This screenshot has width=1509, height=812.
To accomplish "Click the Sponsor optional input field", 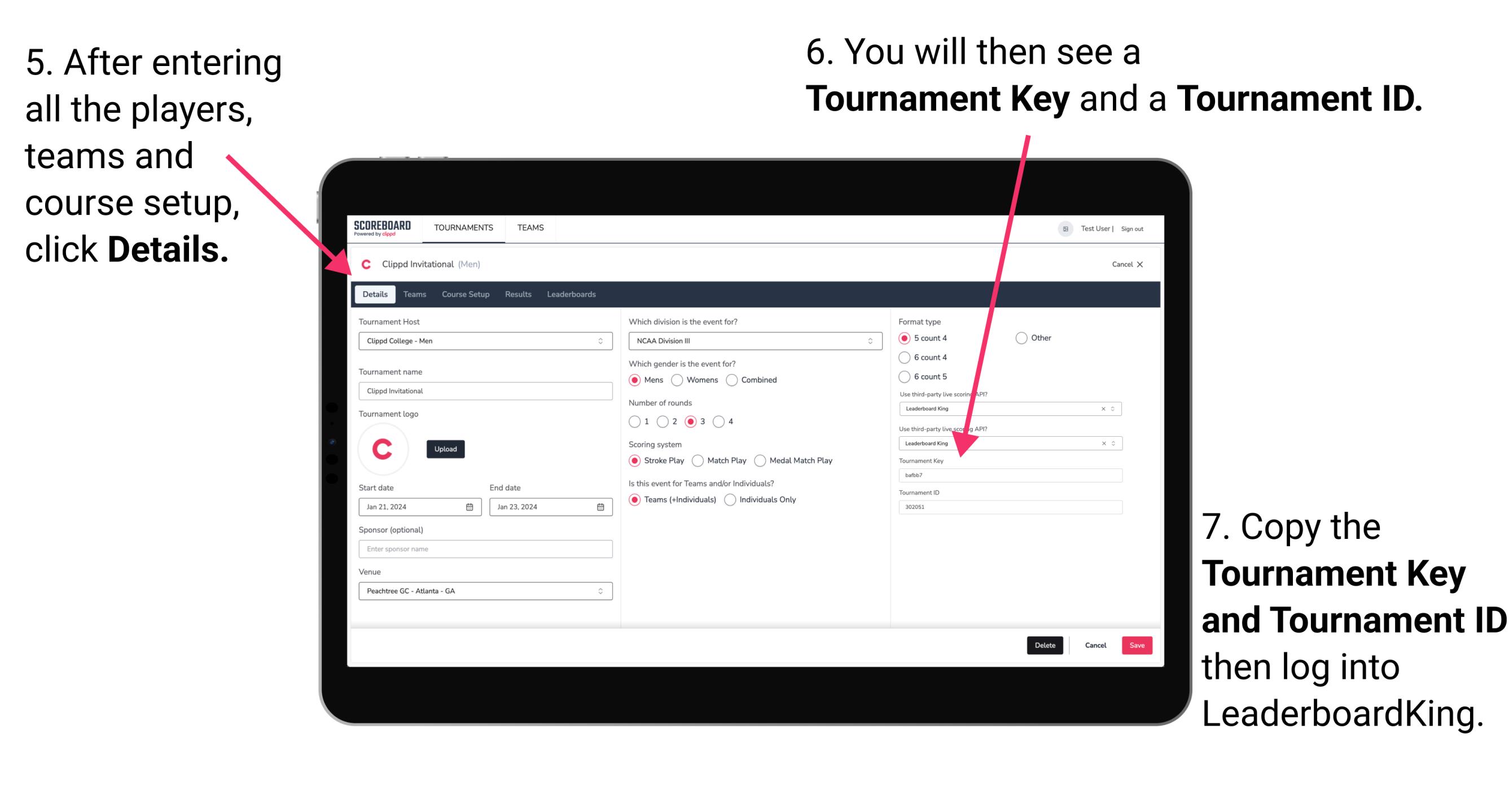I will (483, 549).
